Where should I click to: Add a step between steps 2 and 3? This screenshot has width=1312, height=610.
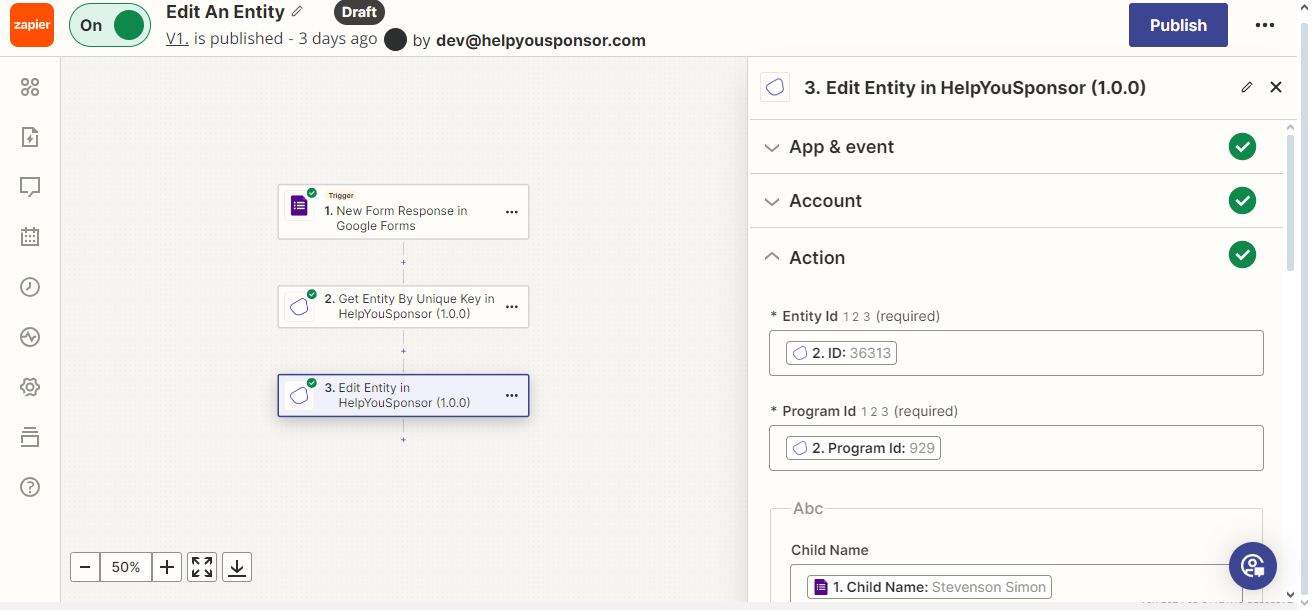coord(403,351)
